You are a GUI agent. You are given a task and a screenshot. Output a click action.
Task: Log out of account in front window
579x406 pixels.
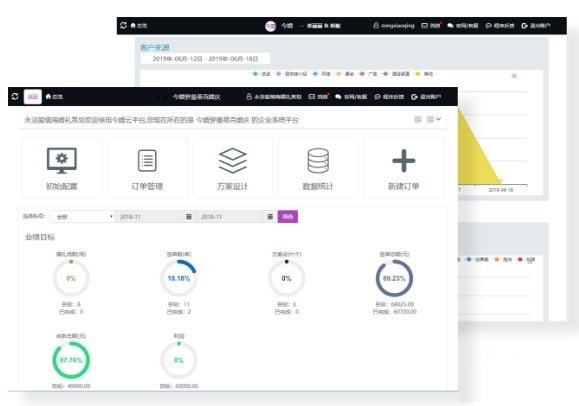[426, 97]
